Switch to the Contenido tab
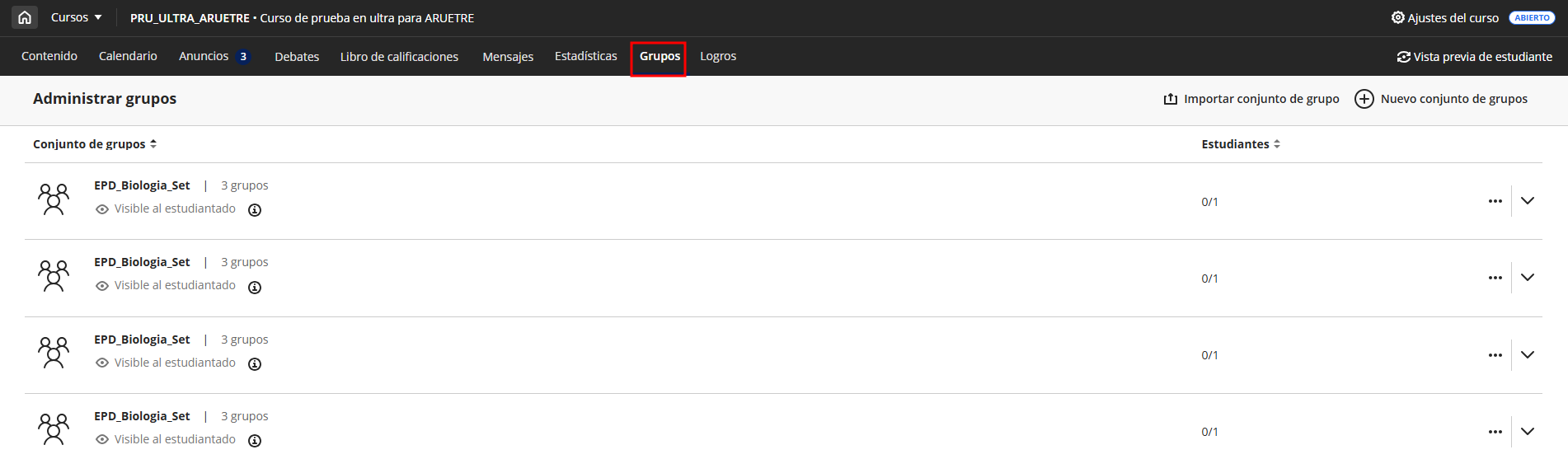Screen dimensions: 1568x459 (49, 56)
